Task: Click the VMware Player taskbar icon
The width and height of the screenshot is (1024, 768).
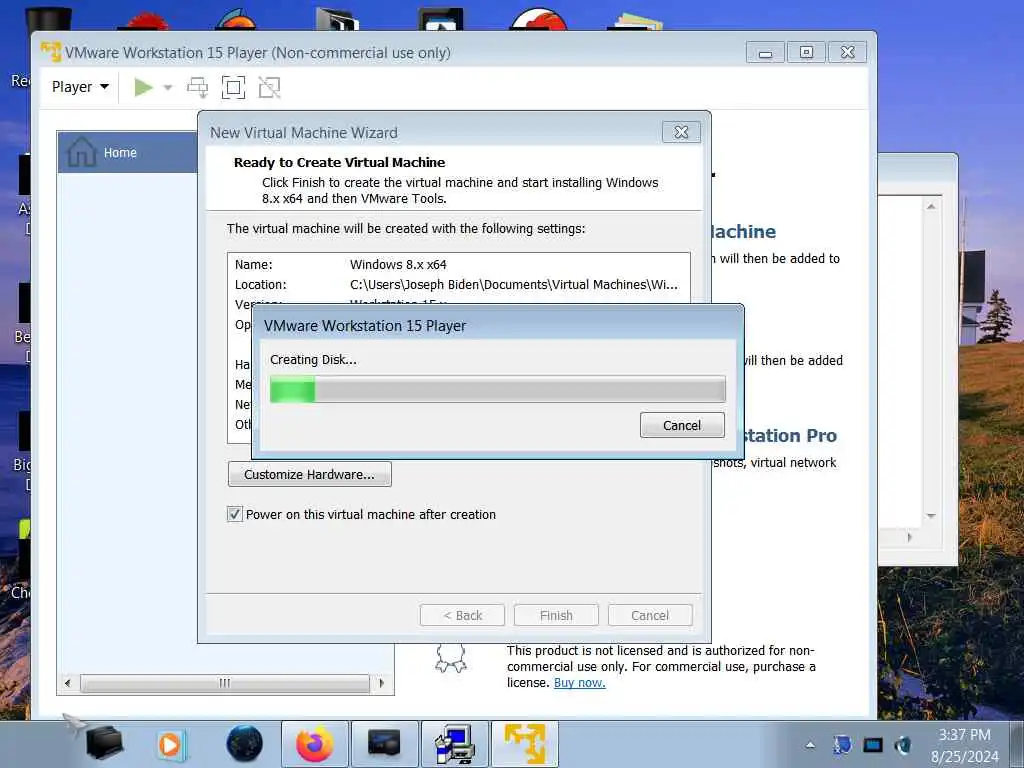Action: coord(525,744)
